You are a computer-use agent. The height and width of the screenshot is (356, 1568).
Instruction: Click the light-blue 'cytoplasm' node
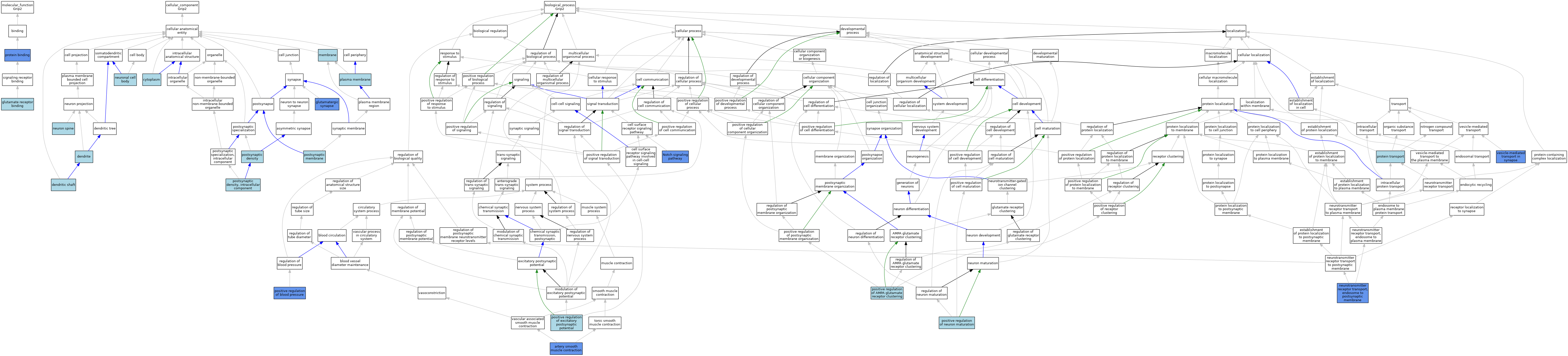(152, 79)
